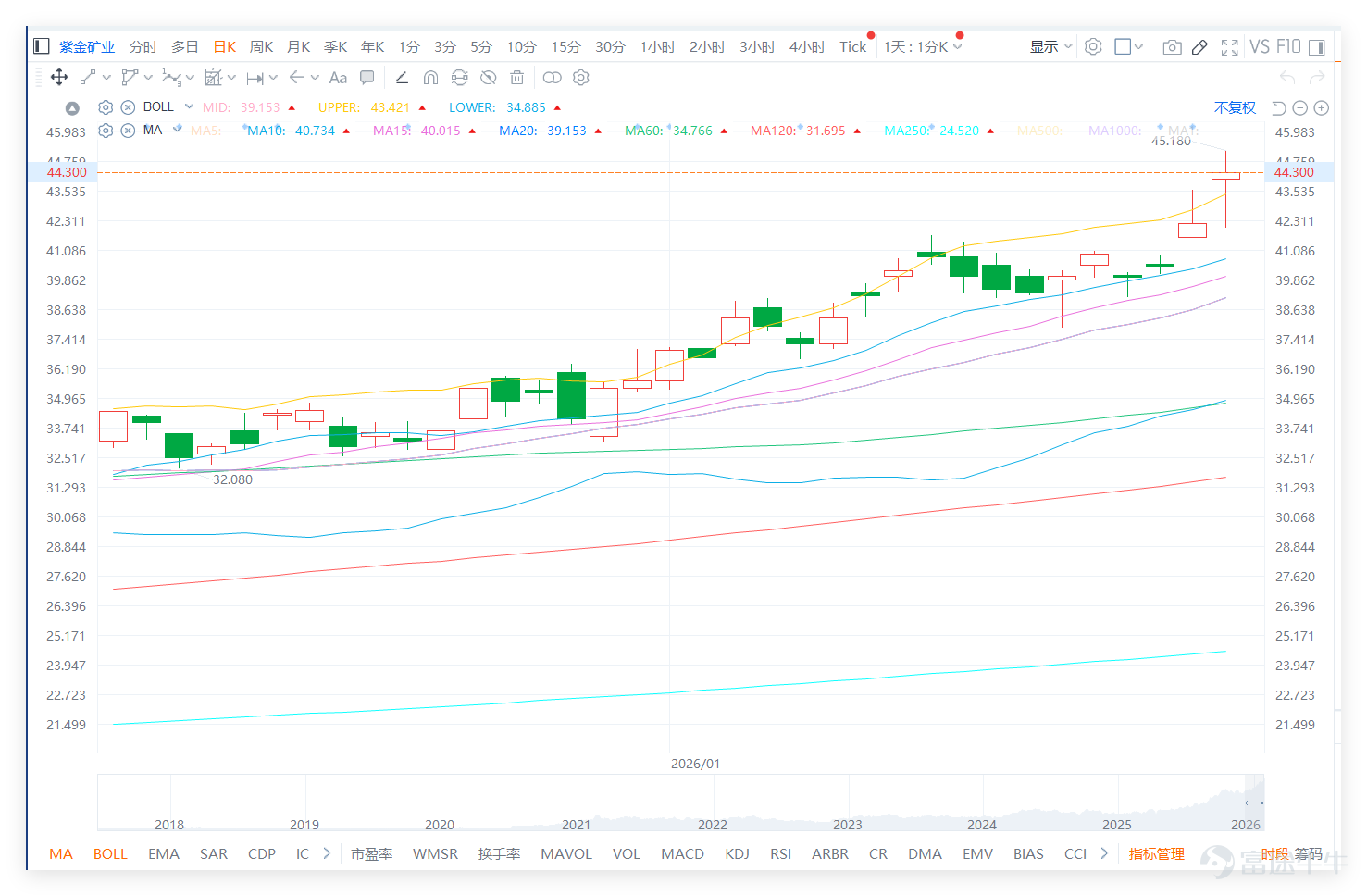Open the line style pencil tool
This screenshot has height=896, width=1367.
(x=402, y=78)
